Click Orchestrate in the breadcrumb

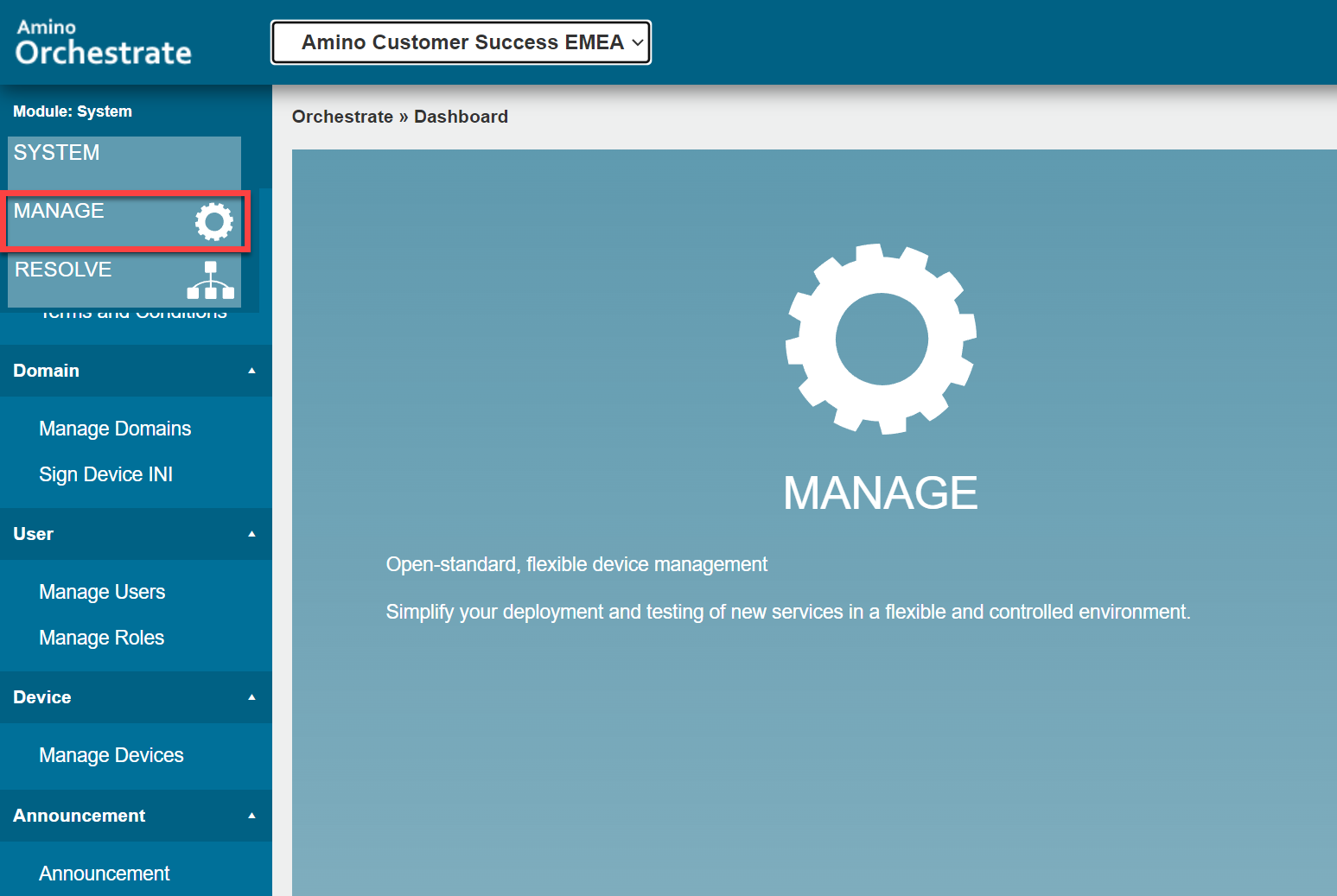342,117
